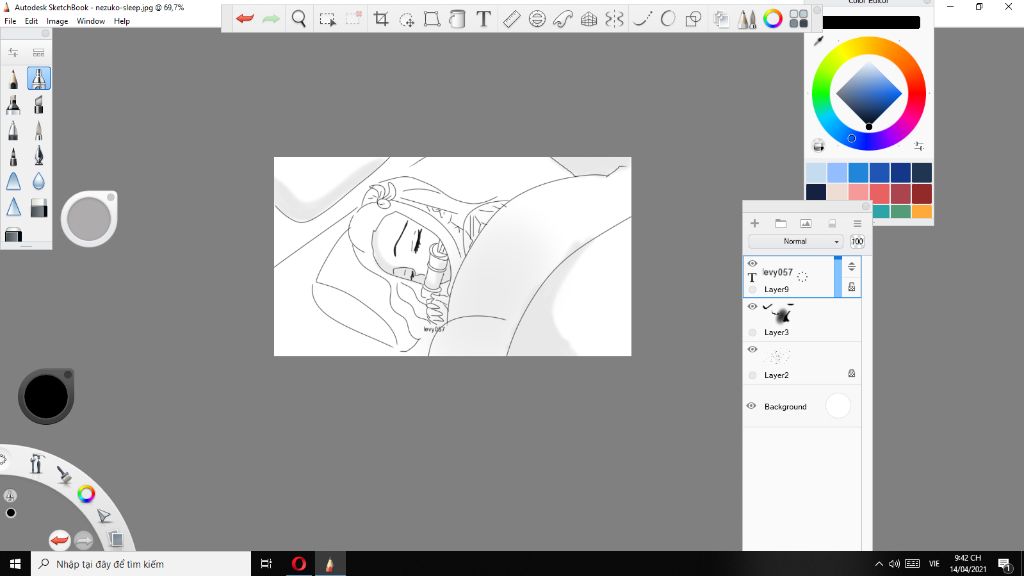
Task: Hide Layer3 using its eye icon
Action: (752, 306)
